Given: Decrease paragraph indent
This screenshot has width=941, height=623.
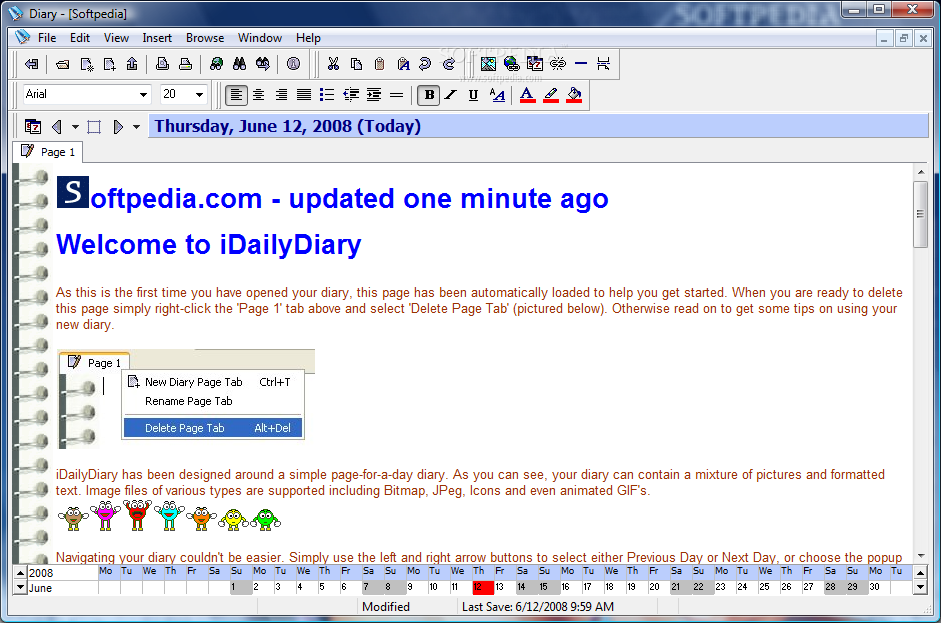Looking at the screenshot, I should [x=351, y=95].
